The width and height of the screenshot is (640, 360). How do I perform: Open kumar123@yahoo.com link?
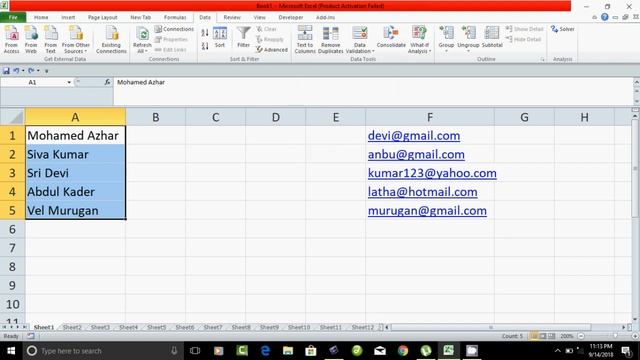click(x=432, y=173)
